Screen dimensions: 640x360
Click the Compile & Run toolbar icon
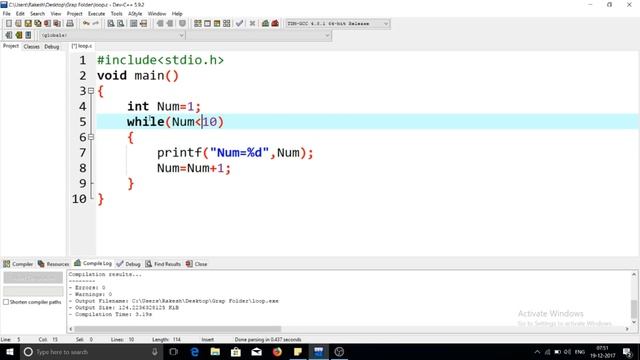click(x=217, y=24)
